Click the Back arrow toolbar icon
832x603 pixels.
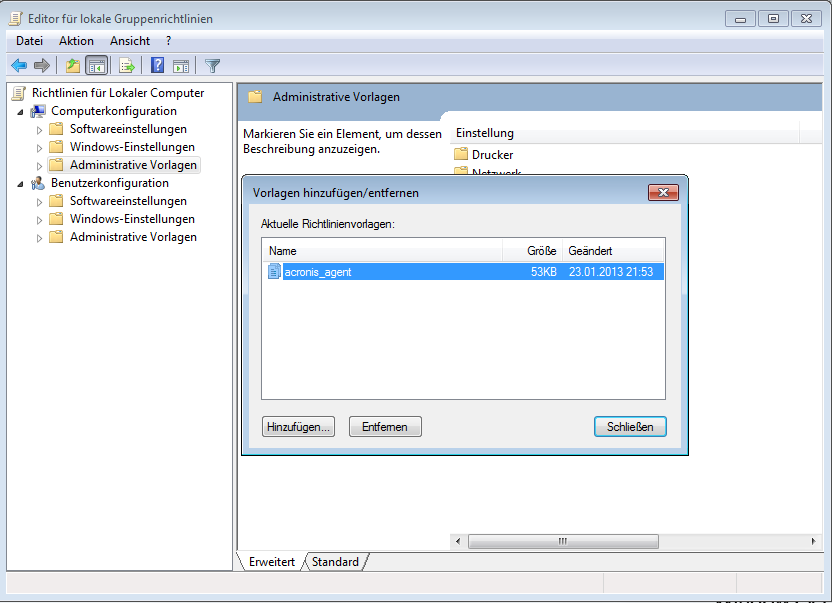[19, 66]
